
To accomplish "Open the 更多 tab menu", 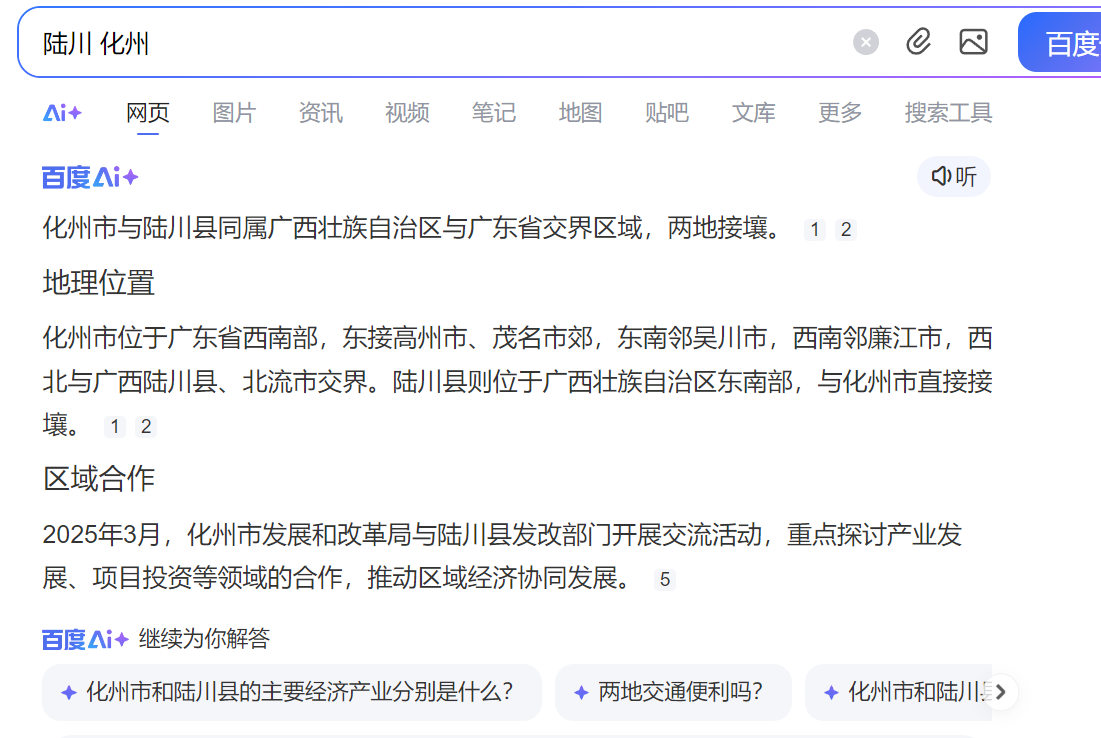I will (839, 113).
